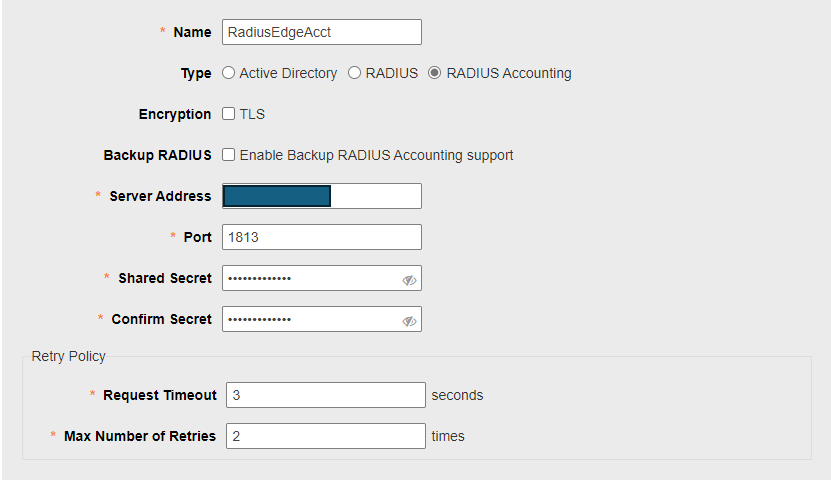831x480 pixels.
Task: Click the TLS label text
Action: [252, 114]
